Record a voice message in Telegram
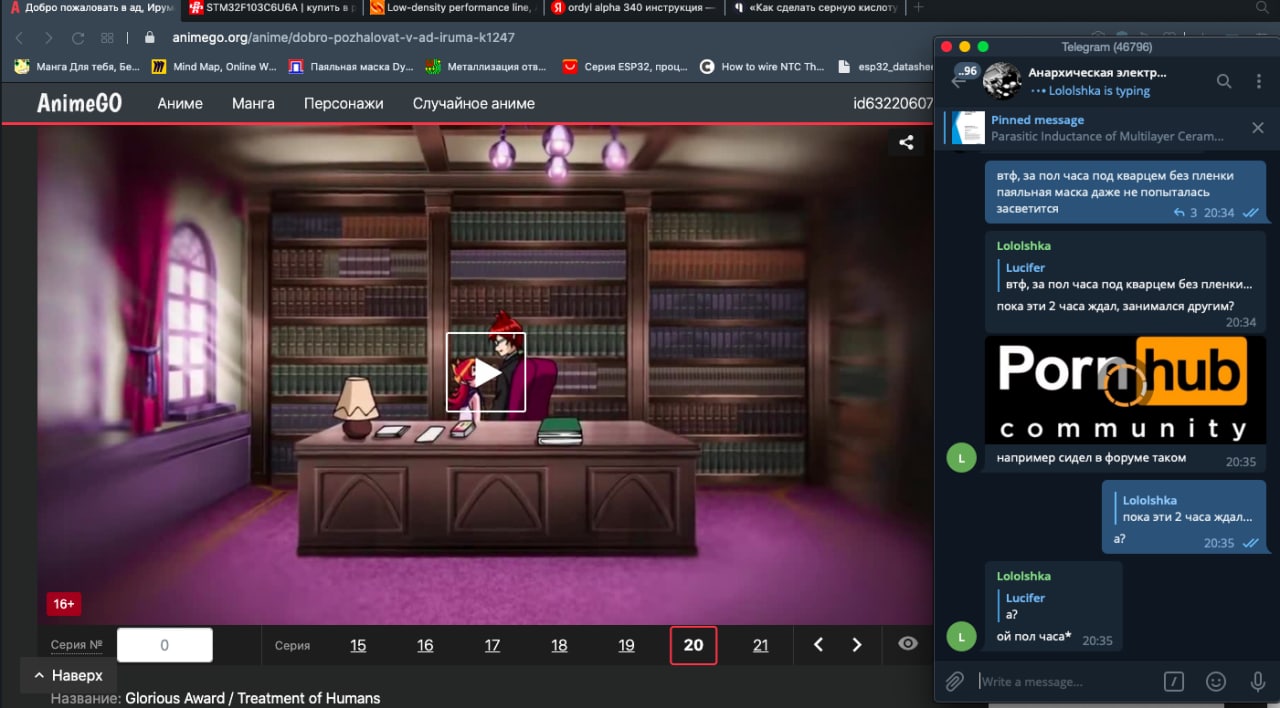This screenshot has width=1280, height=708. 1258,681
